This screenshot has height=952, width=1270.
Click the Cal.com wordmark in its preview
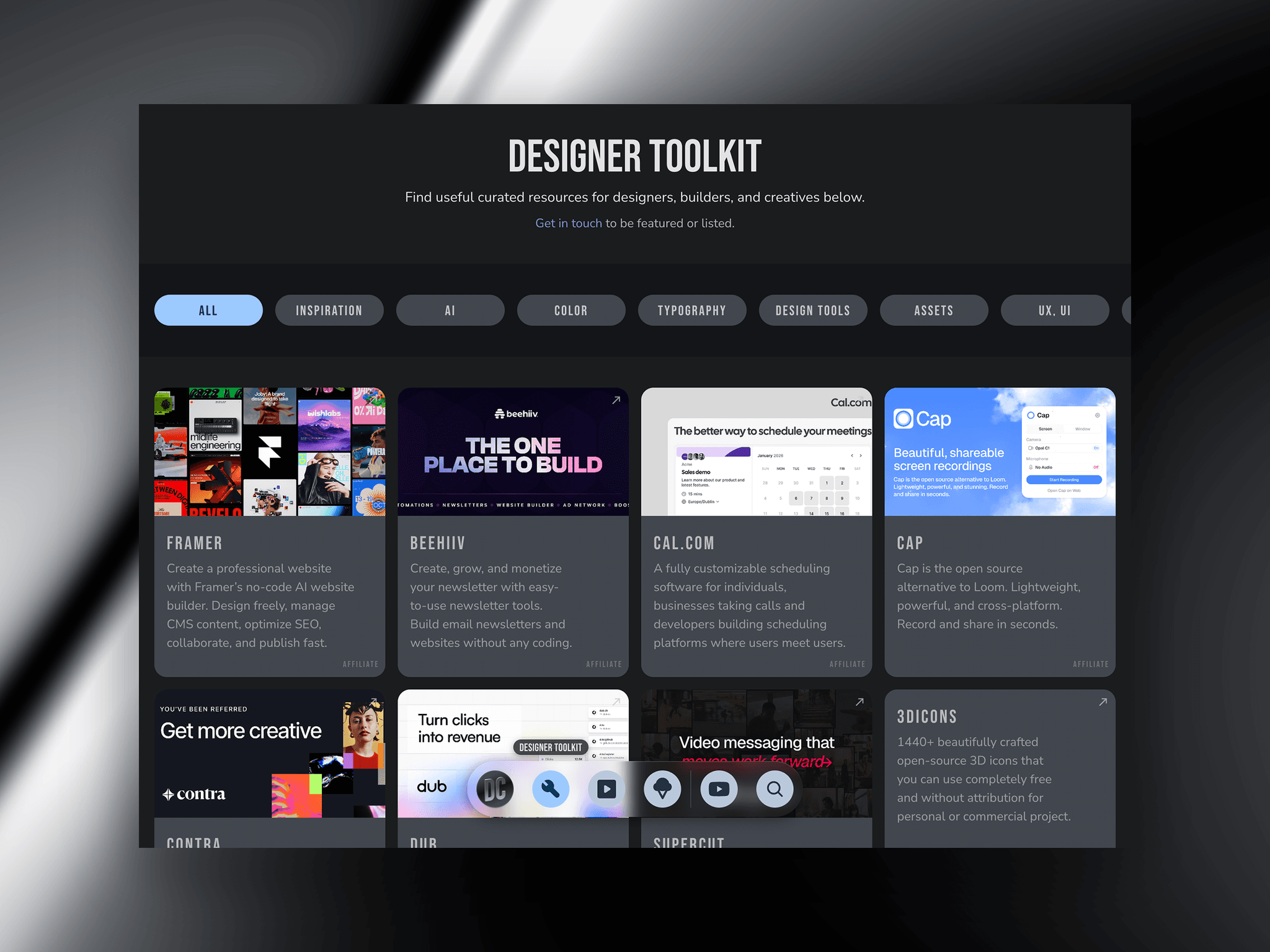click(x=850, y=402)
